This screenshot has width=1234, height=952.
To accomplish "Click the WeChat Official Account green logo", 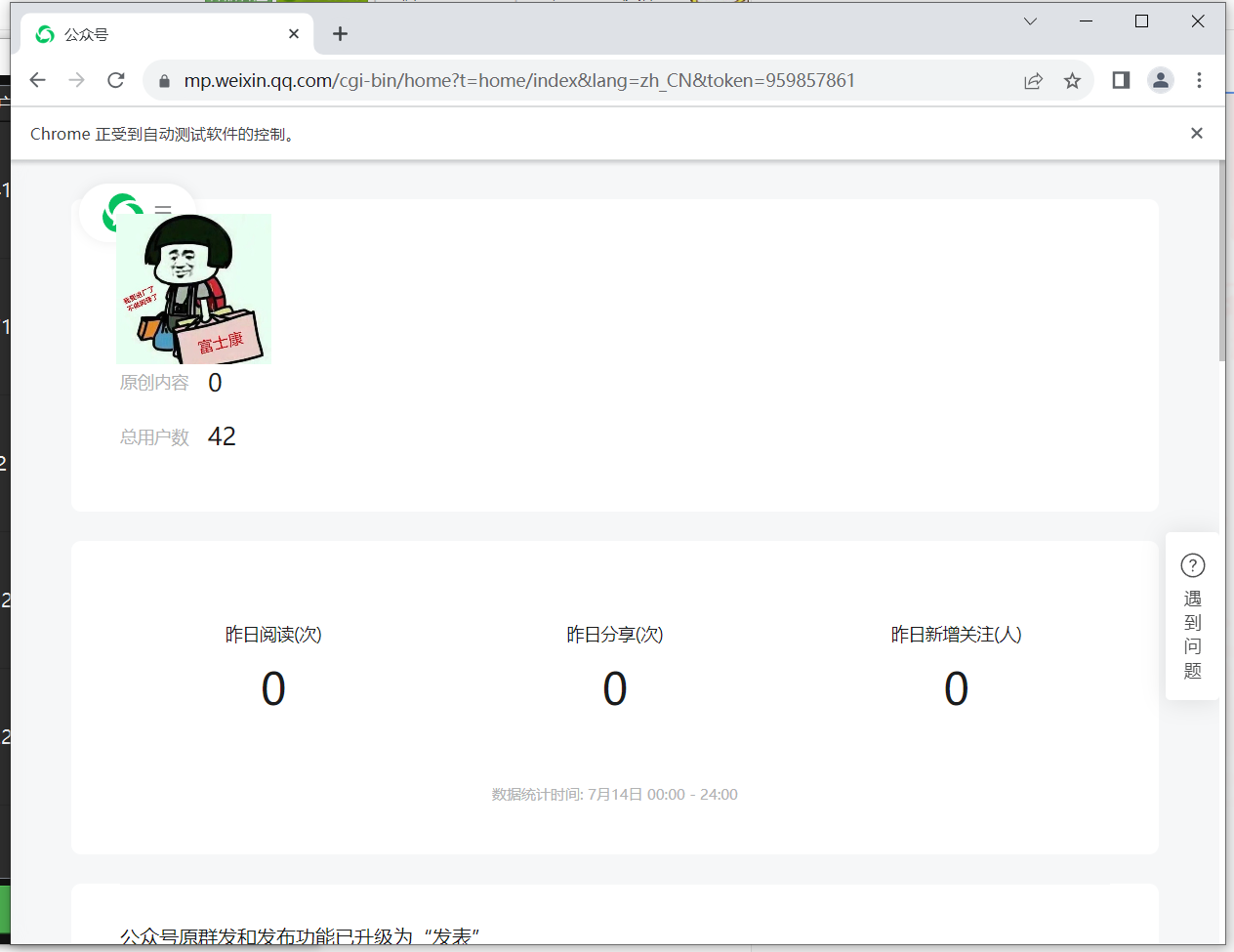I will coord(122,208).
